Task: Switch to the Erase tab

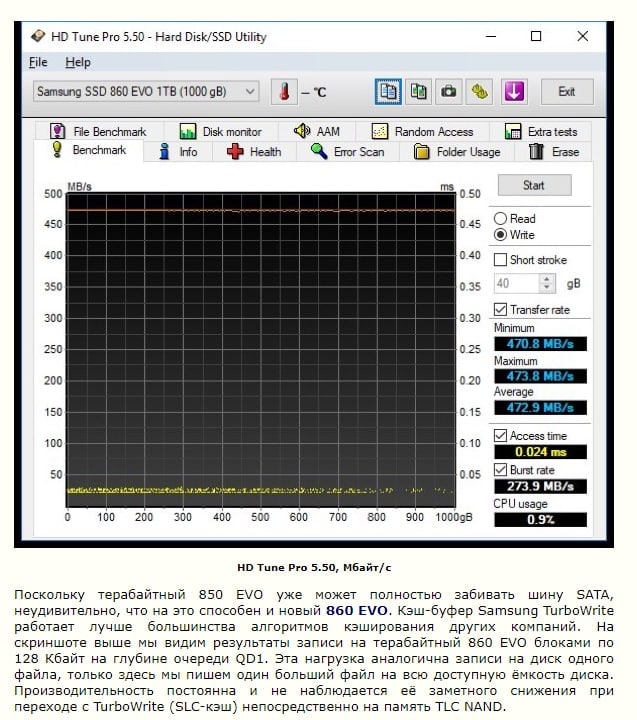Action: 554,152
